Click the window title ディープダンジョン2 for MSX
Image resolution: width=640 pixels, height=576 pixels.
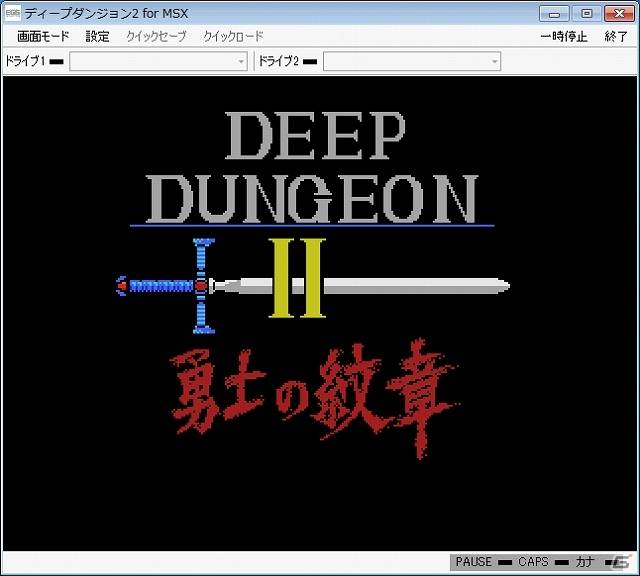[x=107, y=13]
